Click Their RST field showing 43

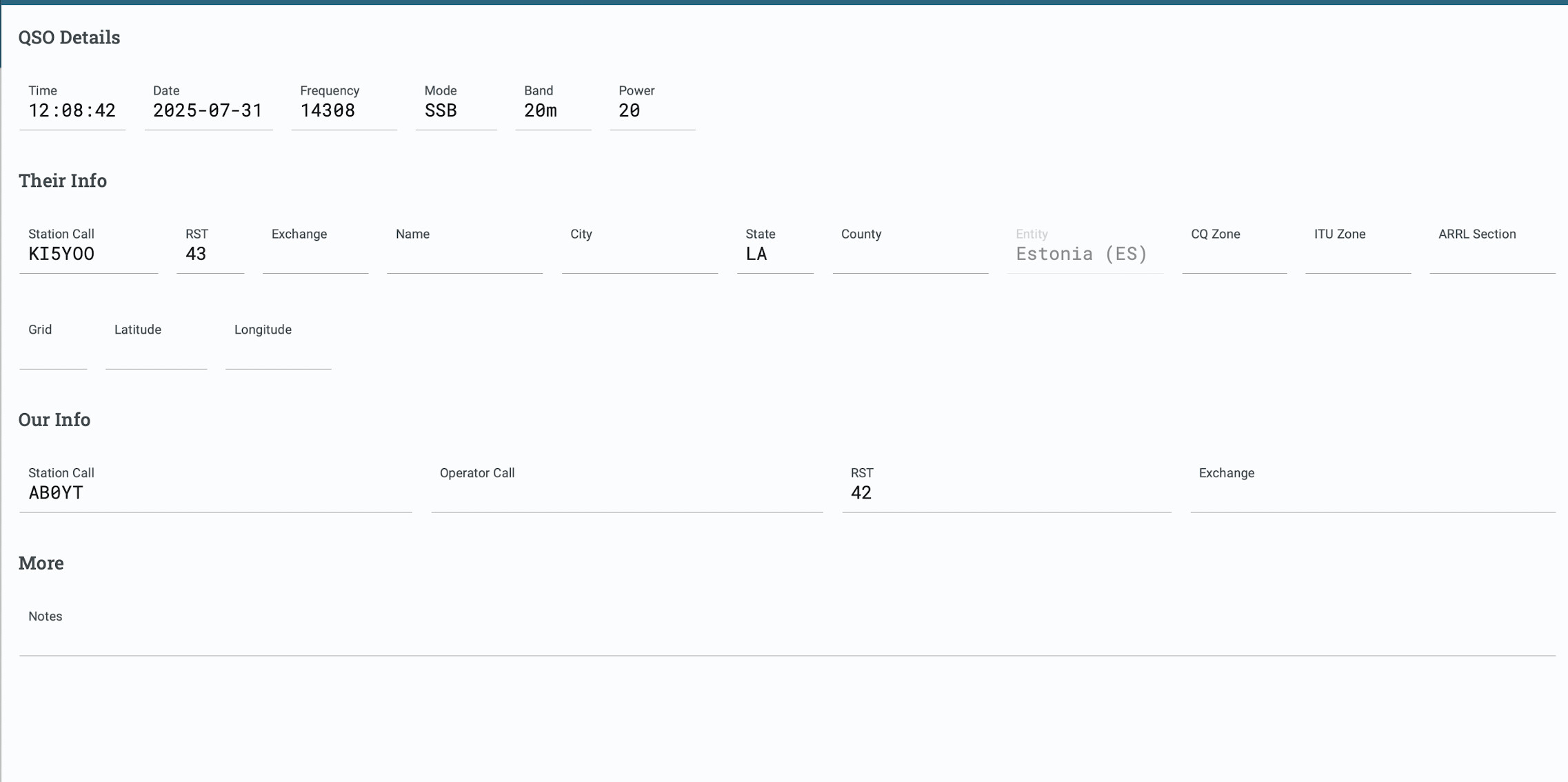click(x=210, y=248)
